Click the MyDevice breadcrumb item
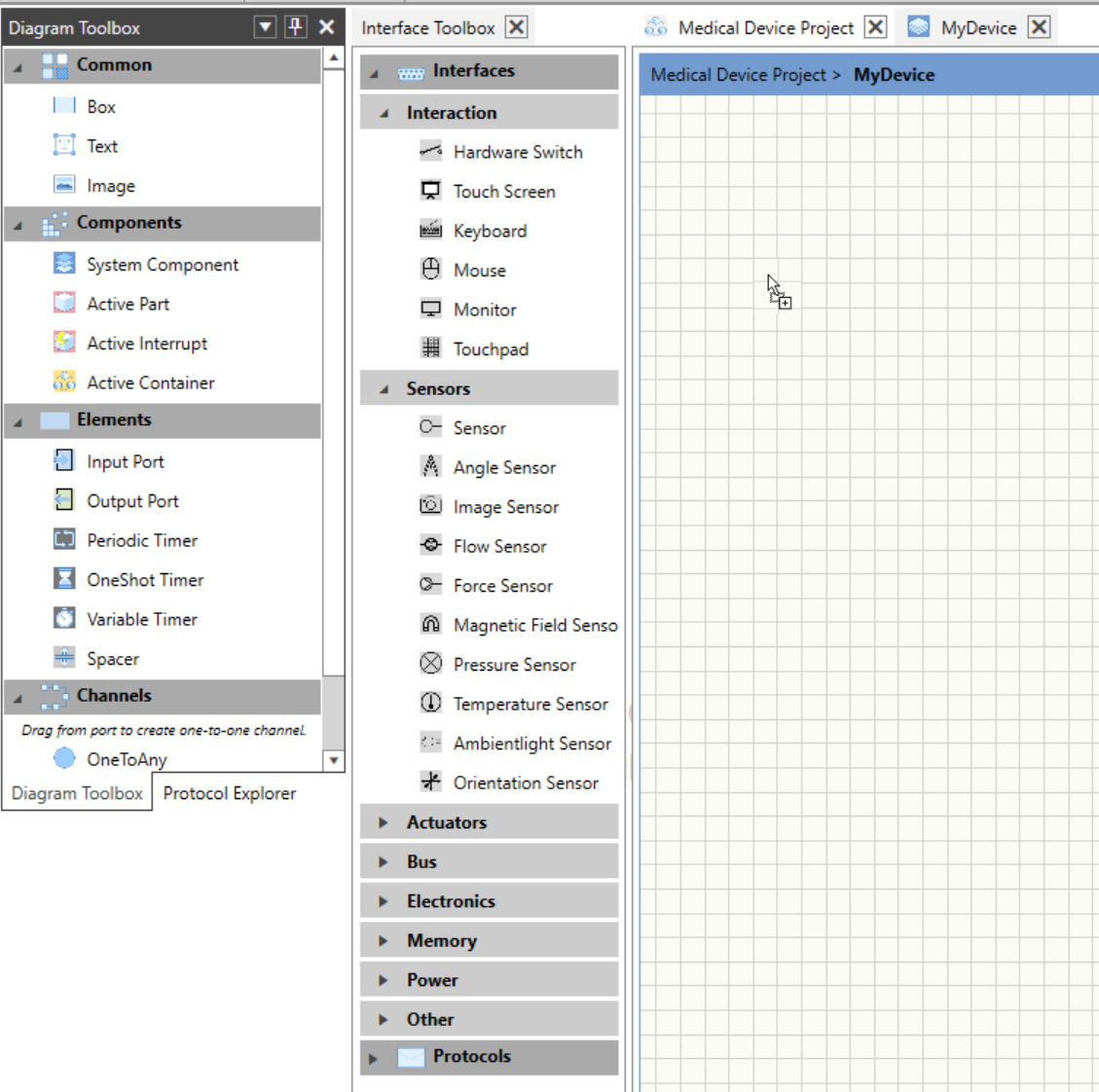The width and height of the screenshot is (1099, 1092). click(894, 75)
